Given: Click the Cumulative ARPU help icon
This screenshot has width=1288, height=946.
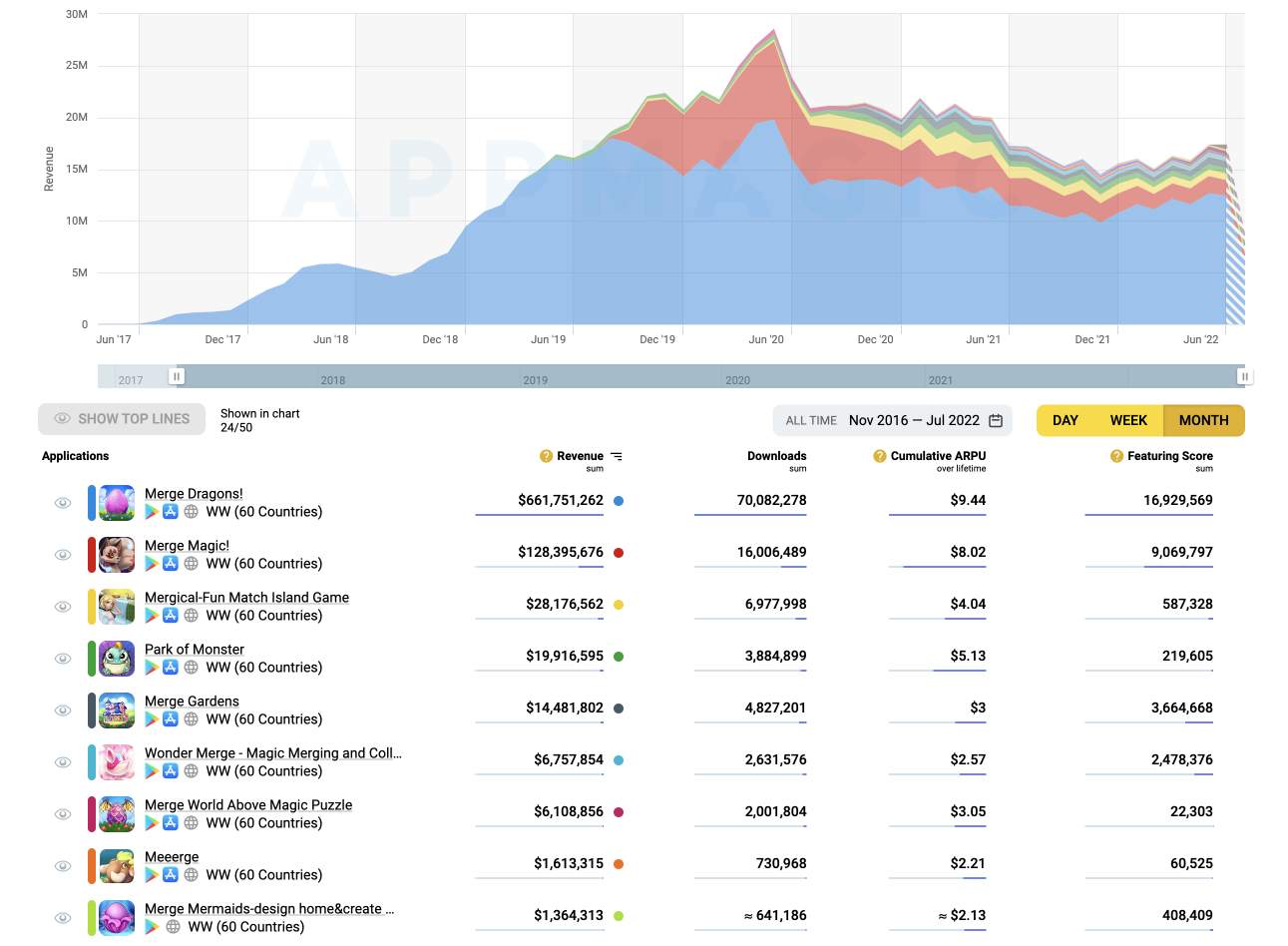Looking at the screenshot, I should [879, 456].
